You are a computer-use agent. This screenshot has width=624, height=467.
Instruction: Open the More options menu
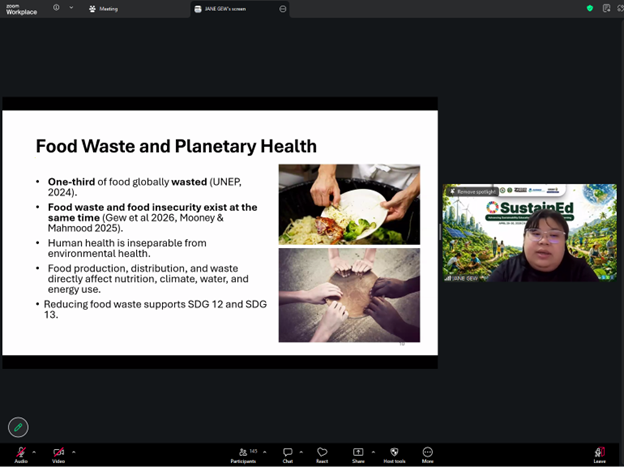coord(428,453)
